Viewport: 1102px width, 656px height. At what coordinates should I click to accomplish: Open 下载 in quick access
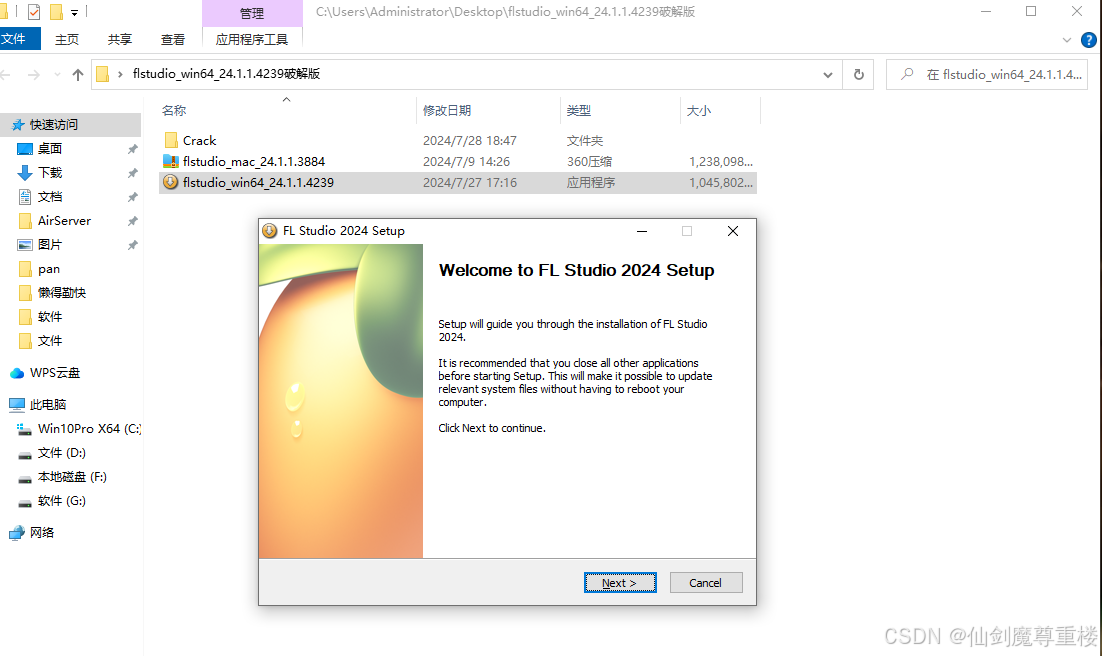point(50,173)
